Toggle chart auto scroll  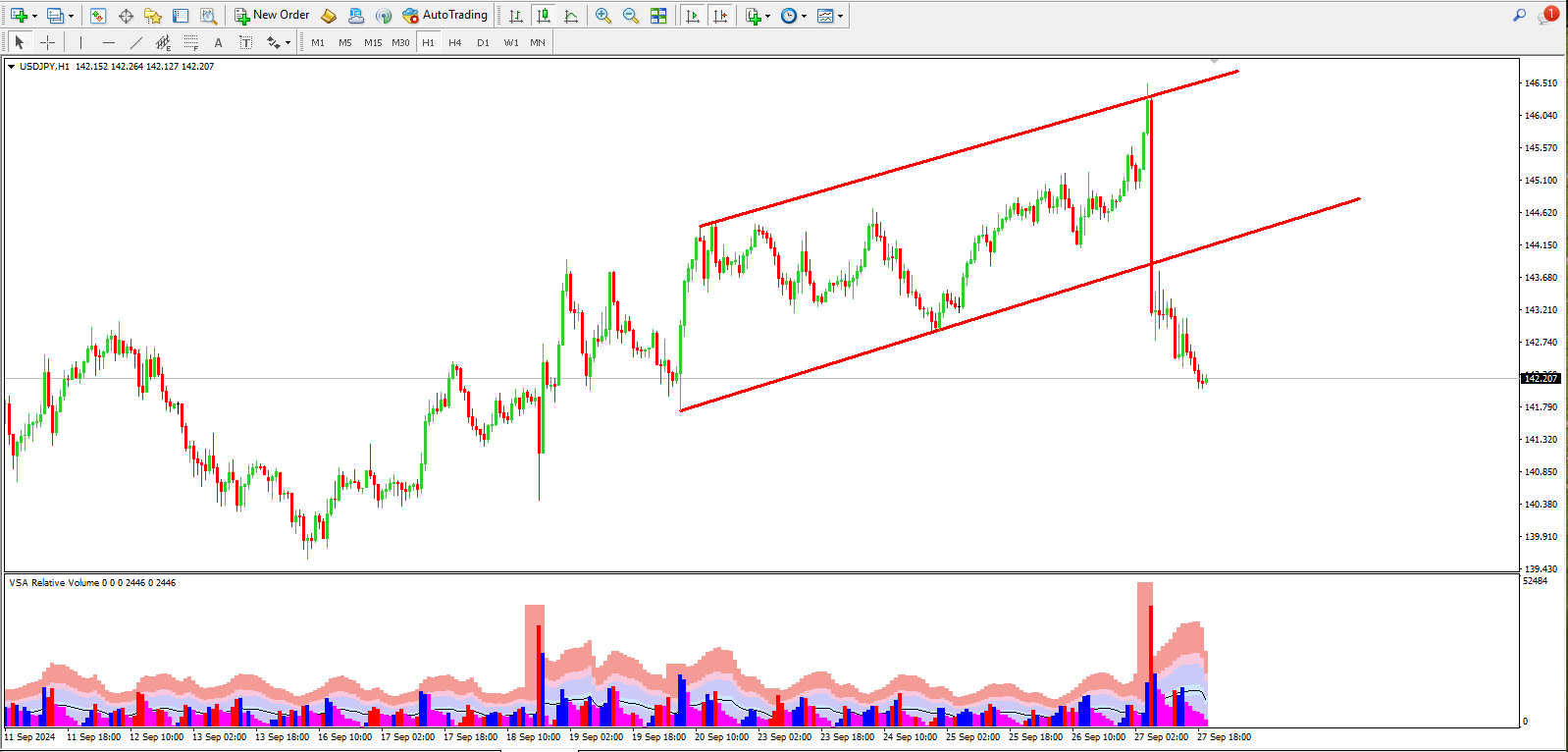click(693, 16)
